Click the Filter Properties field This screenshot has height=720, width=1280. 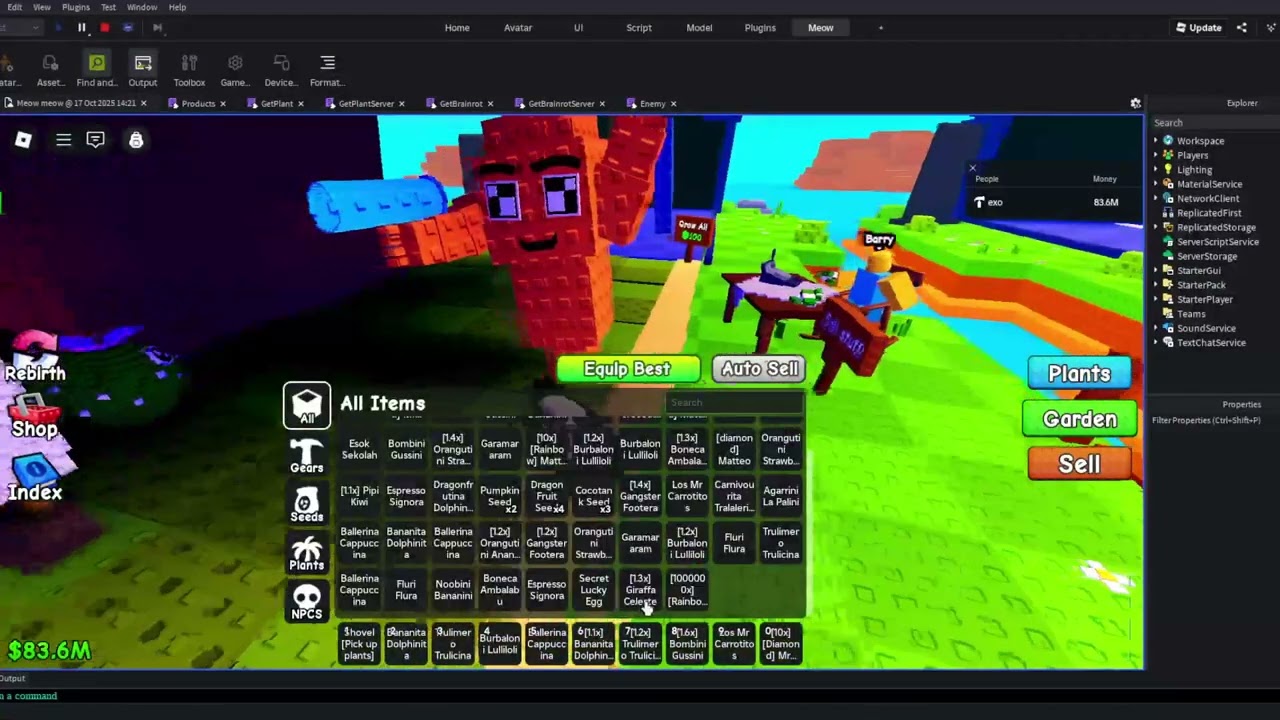[1212, 420]
